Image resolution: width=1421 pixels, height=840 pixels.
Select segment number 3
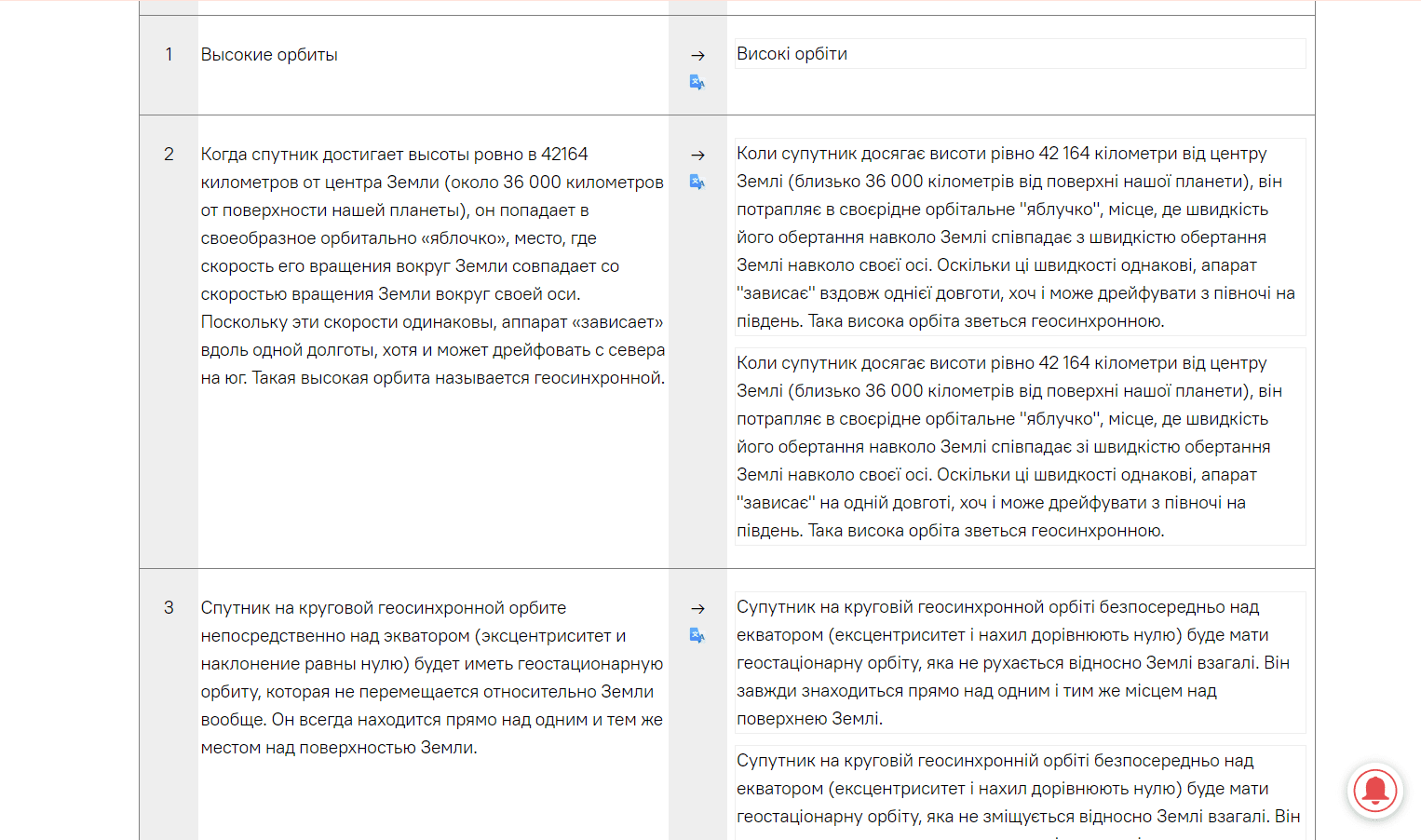click(169, 608)
